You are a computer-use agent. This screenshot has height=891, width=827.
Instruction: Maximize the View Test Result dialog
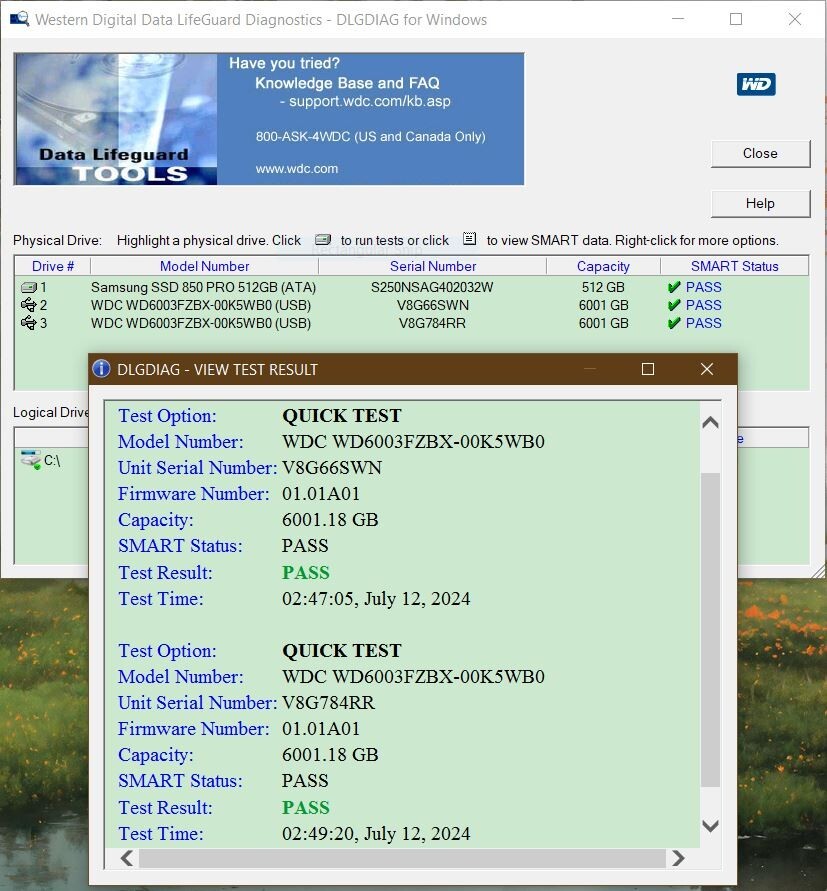(x=647, y=369)
